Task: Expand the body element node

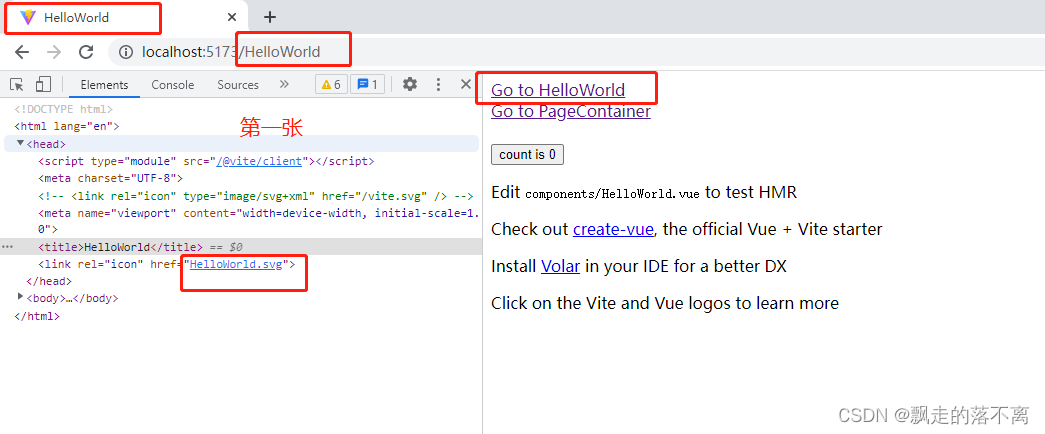Action: click(x=20, y=295)
